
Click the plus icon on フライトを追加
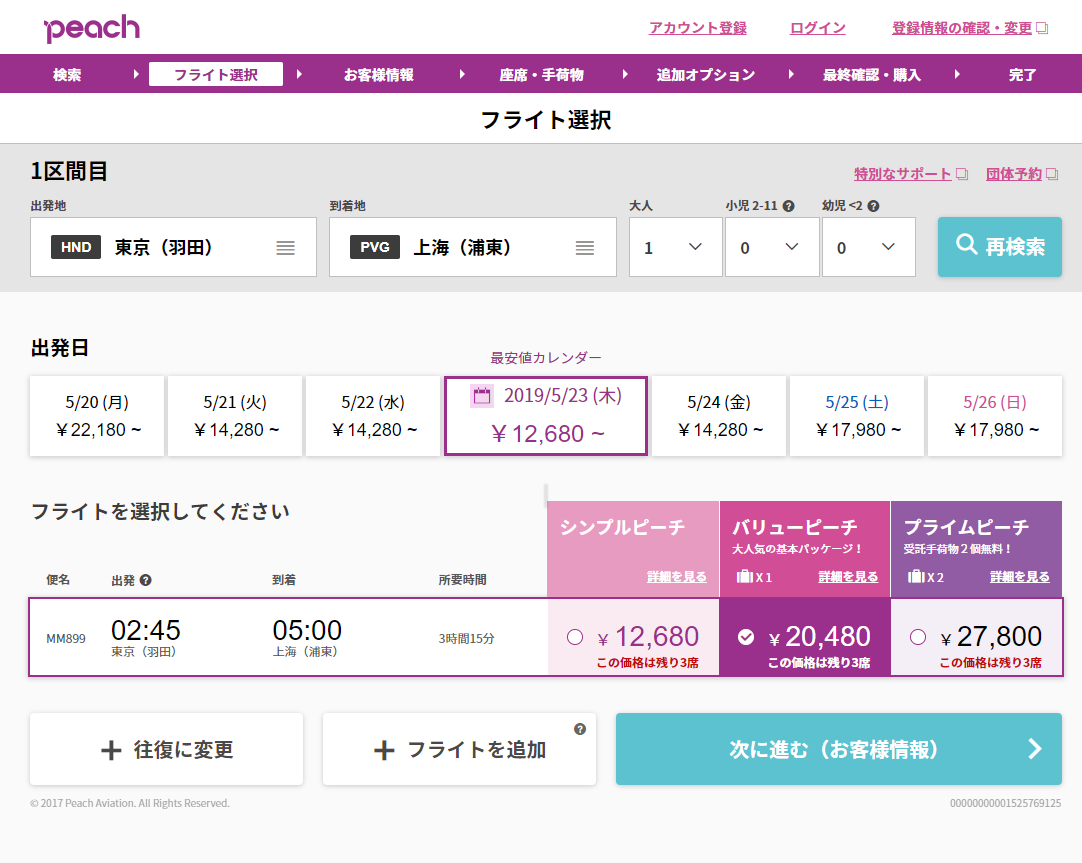pyautogui.click(x=384, y=750)
